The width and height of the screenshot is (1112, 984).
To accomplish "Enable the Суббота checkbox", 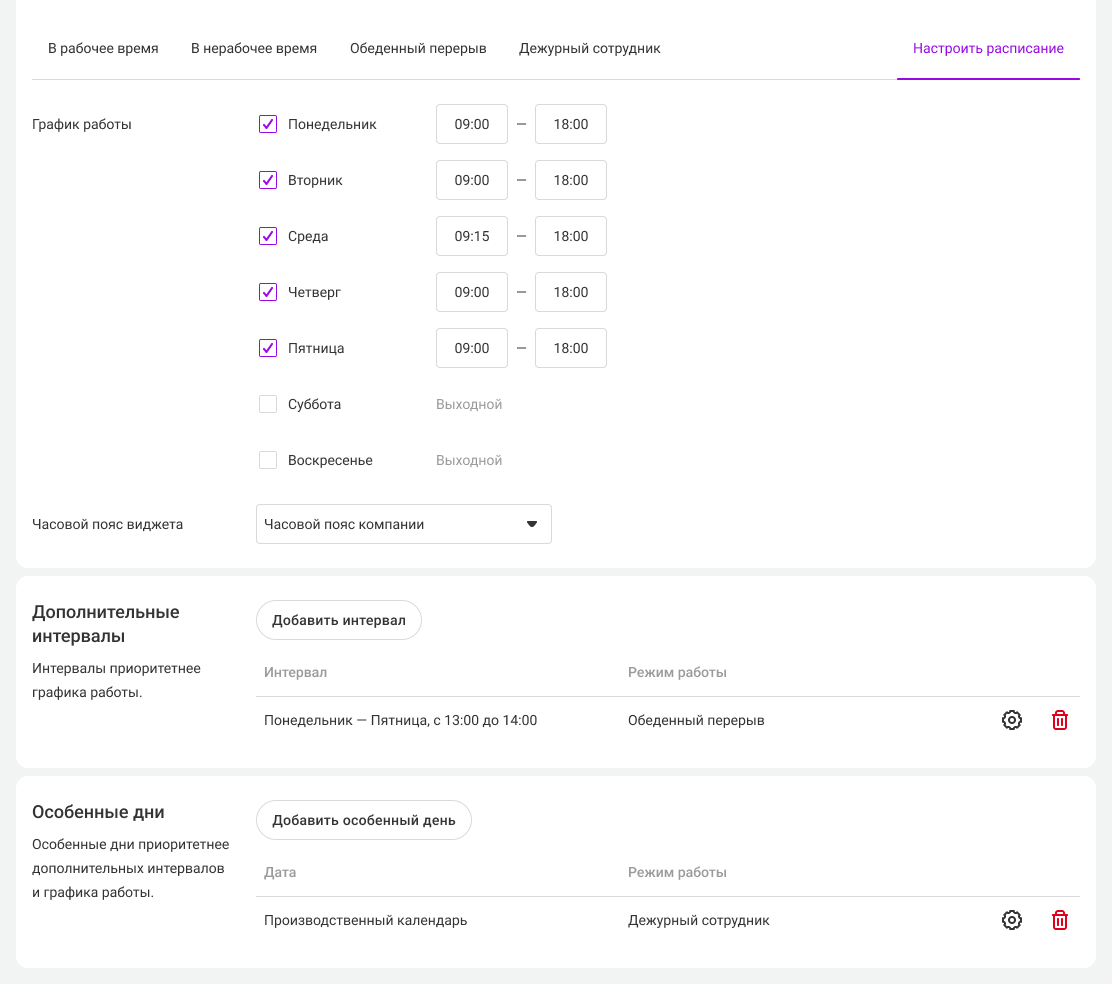I will (x=268, y=404).
